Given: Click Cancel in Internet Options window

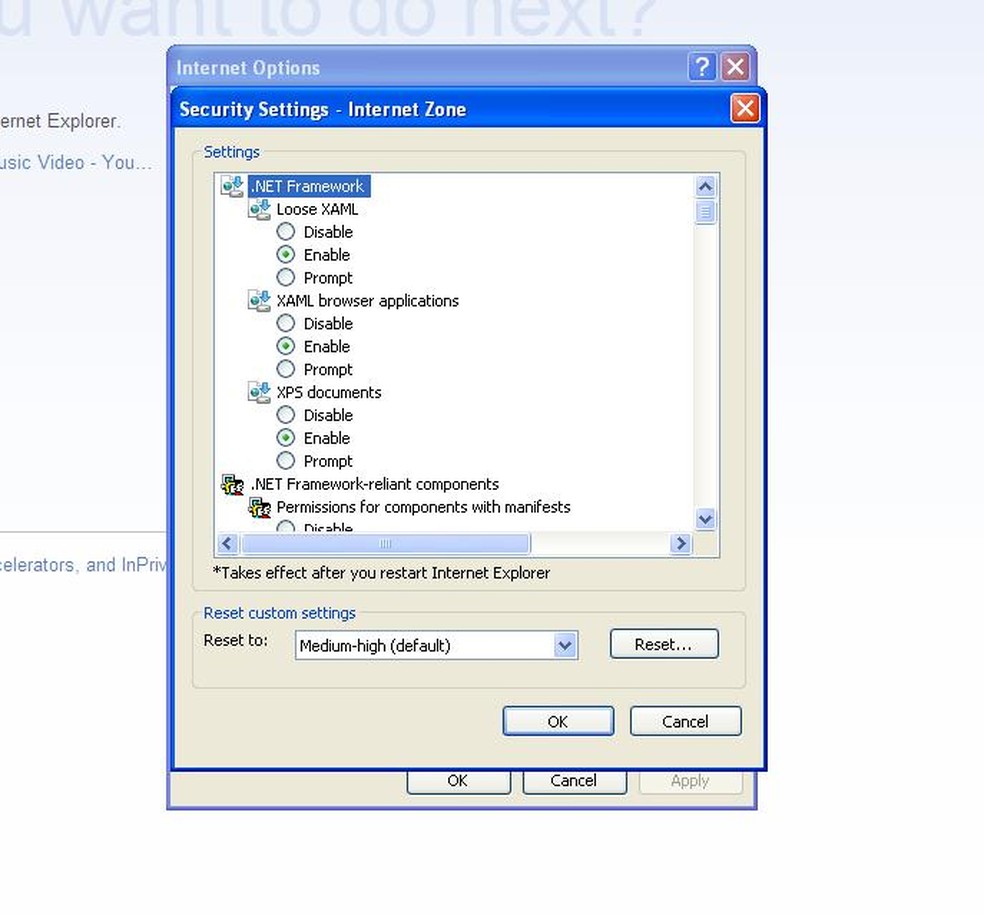Looking at the screenshot, I should click(x=574, y=781).
